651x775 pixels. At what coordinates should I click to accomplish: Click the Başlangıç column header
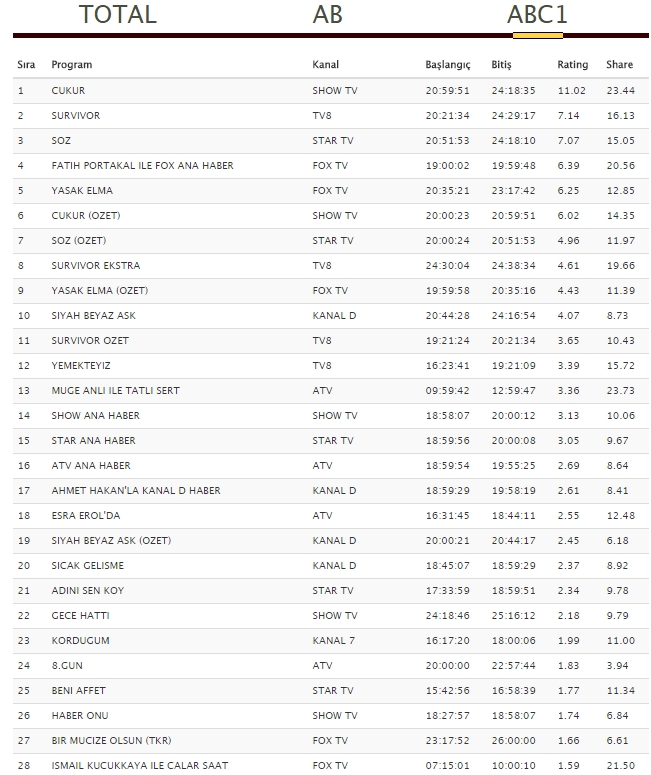(448, 65)
